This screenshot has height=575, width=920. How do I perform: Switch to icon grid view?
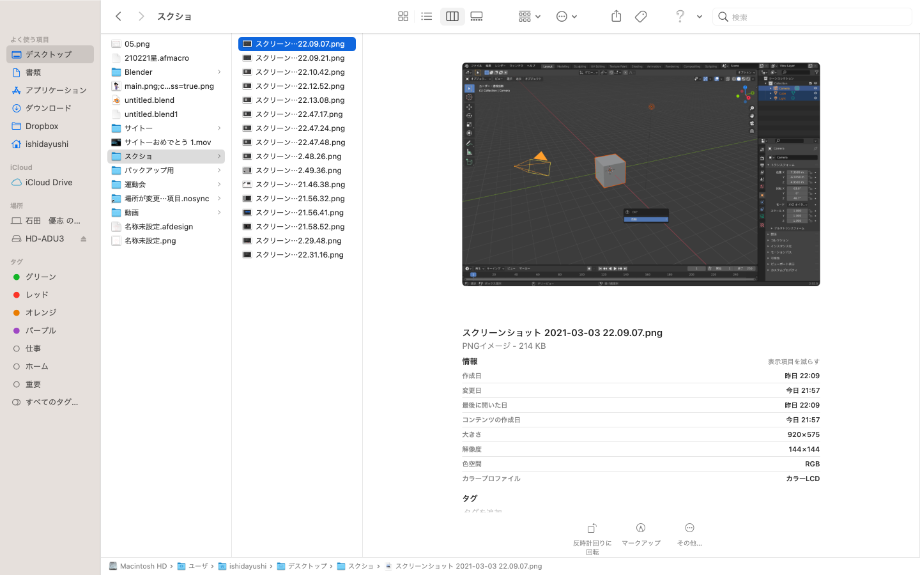pyautogui.click(x=403, y=16)
